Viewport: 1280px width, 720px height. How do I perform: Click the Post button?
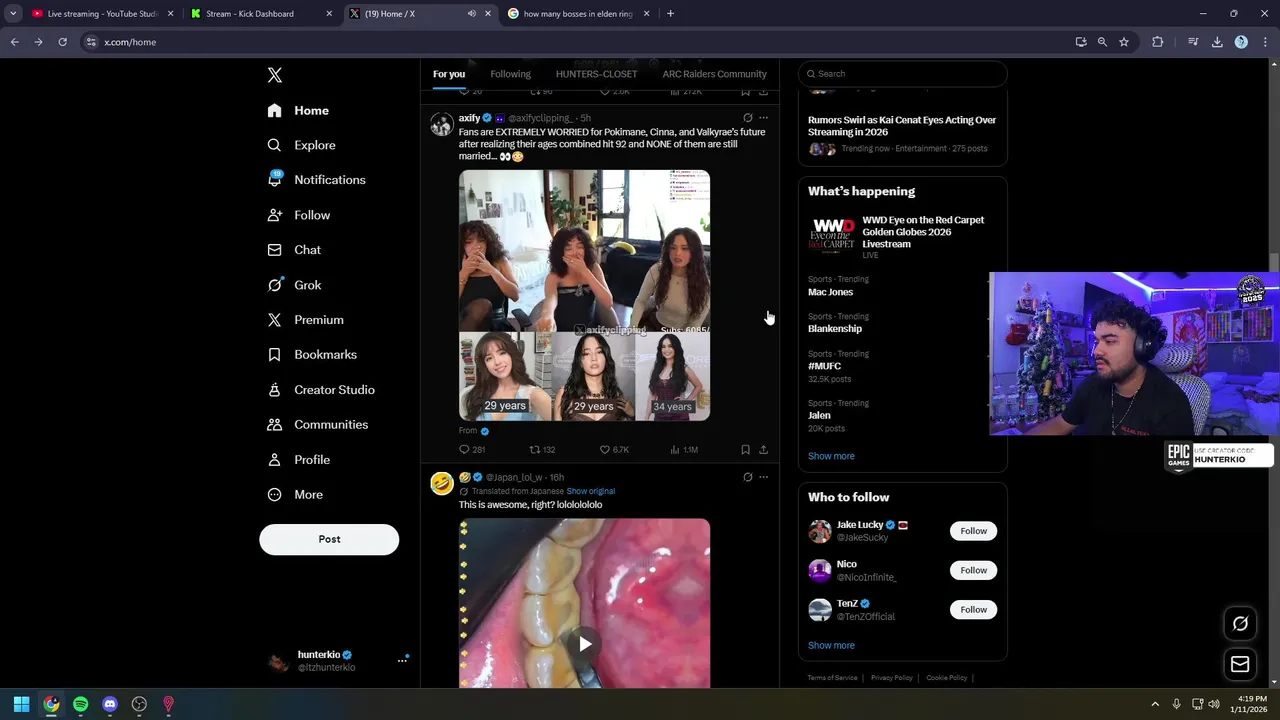329,539
